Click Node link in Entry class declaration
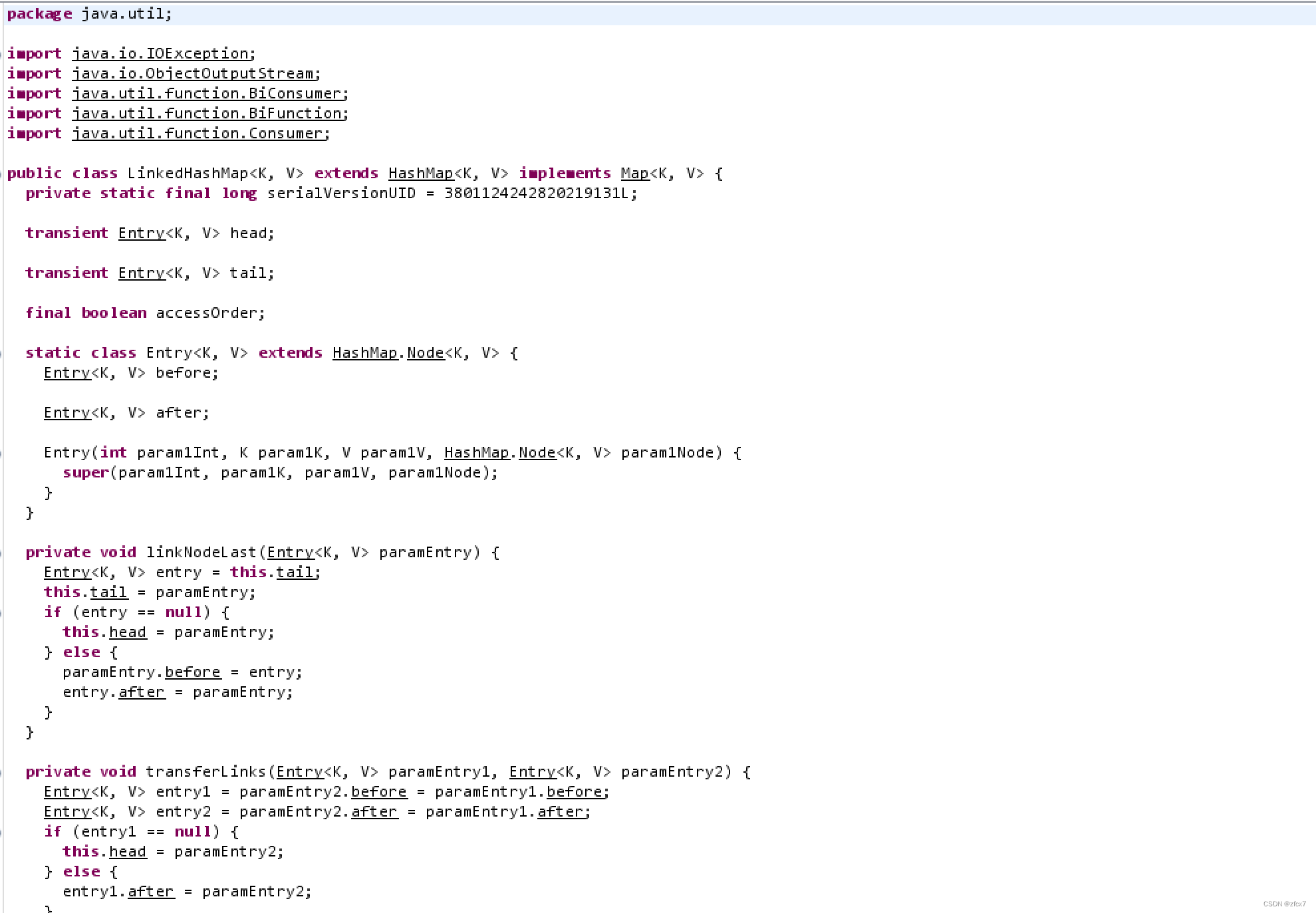The height and width of the screenshot is (913, 1316). 425,352
